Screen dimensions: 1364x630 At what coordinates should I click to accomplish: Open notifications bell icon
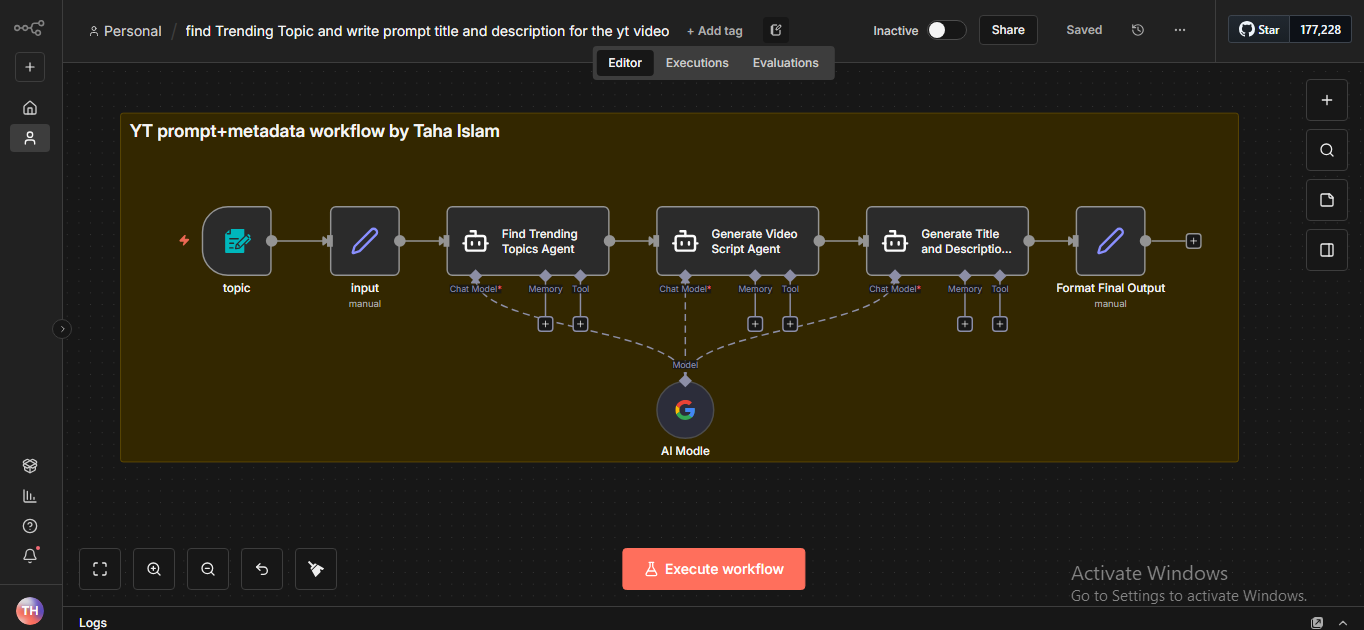tap(30, 556)
